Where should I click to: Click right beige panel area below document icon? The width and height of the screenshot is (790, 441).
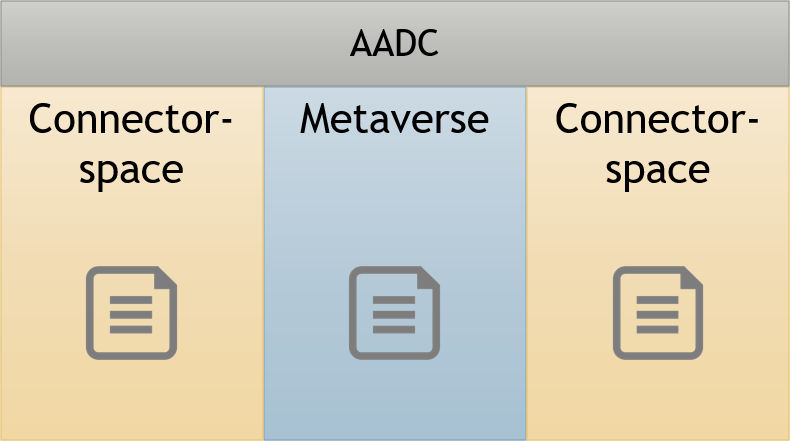pos(658,400)
